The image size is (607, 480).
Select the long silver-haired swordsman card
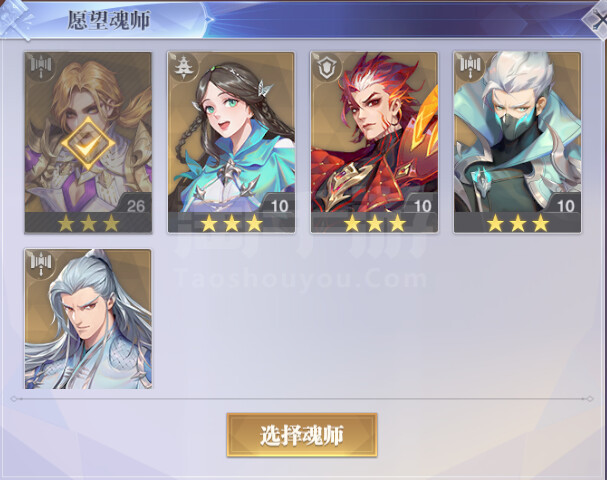(88, 319)
